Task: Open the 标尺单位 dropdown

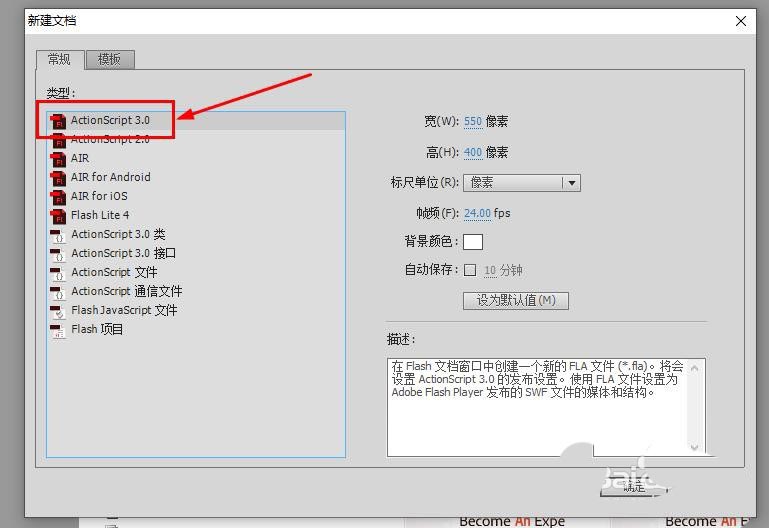Action: 522,183
